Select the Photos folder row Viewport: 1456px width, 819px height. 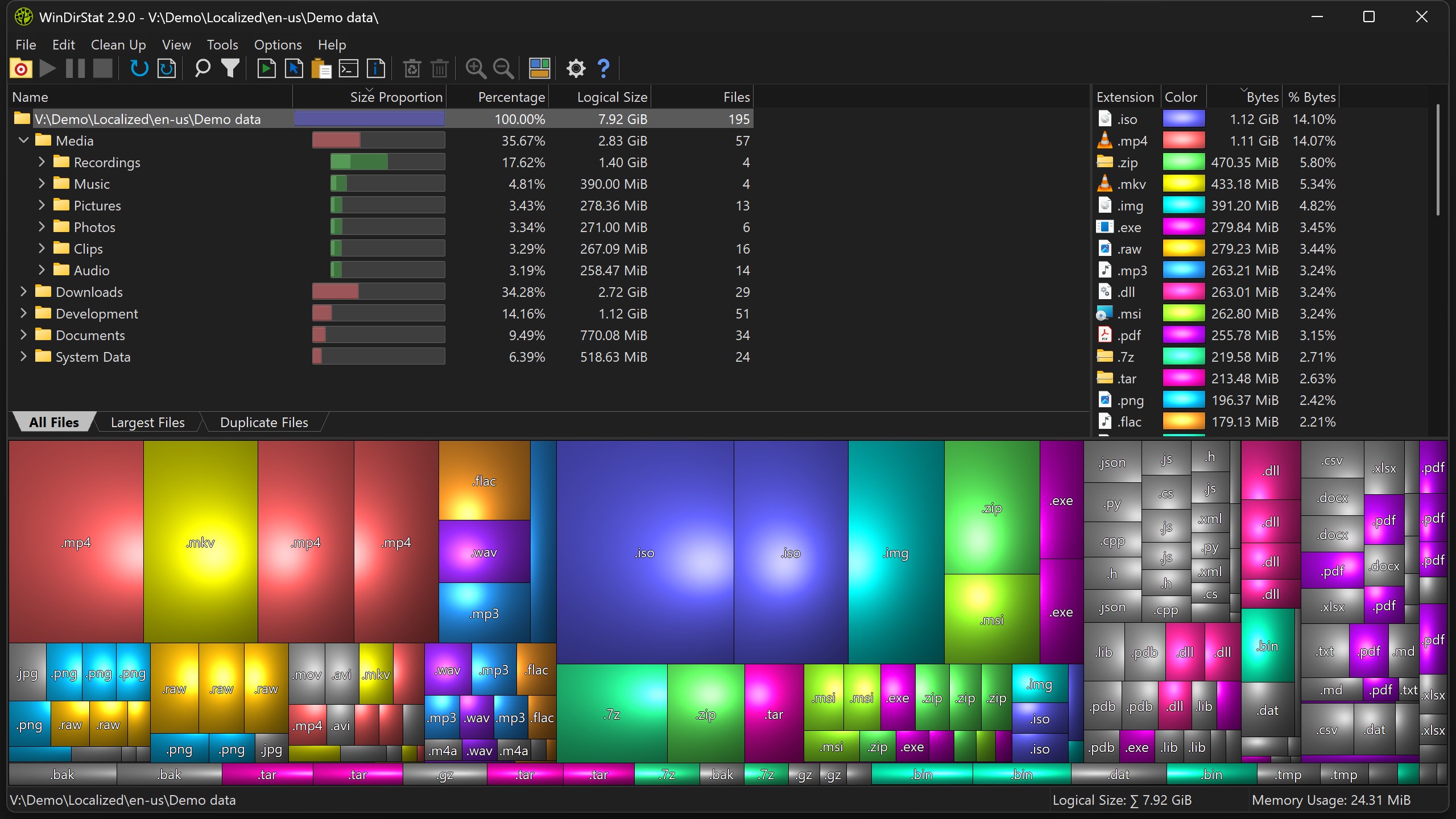[380, 227]
